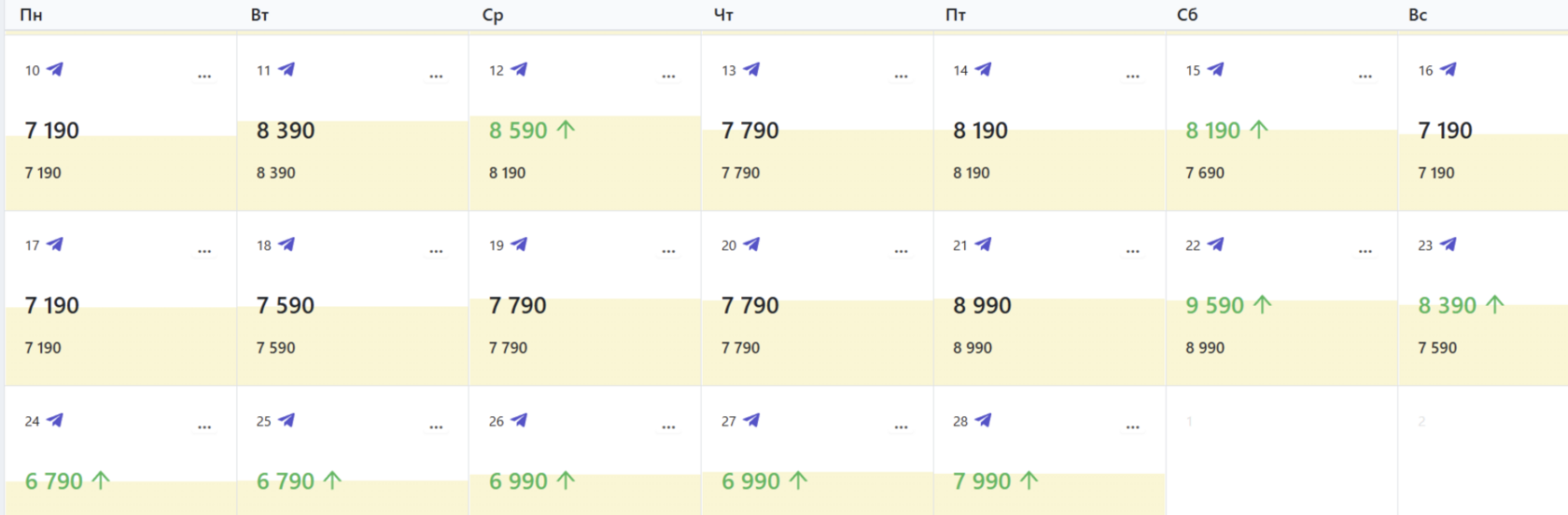Image resolution: width=1568 pixels, height=515 pixels.
Task: Click the secondary 7 690 price on day 15
Action: 1205,173
